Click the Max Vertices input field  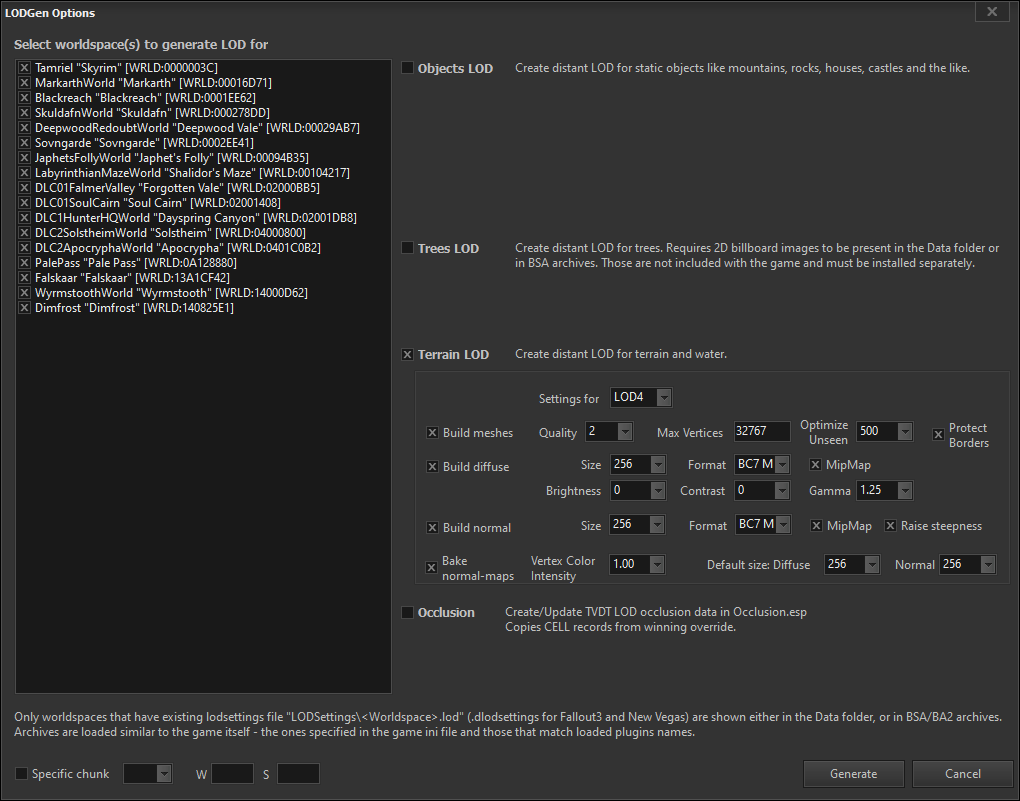point(762,431)
